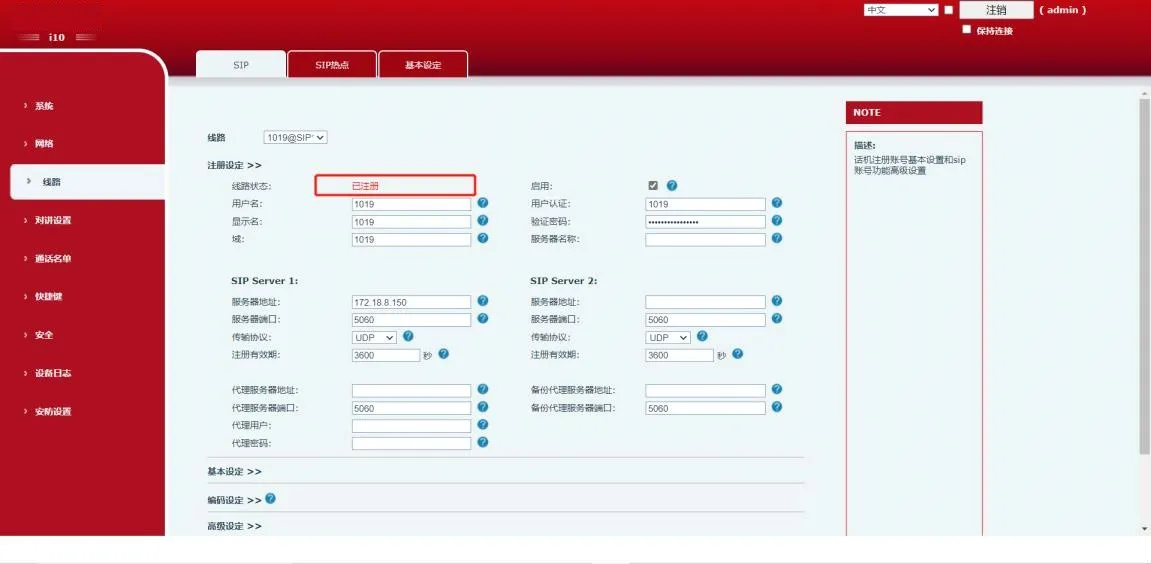Viewport: 1151px width, 564px height.
Task: Click the 注销 logout button
Action: click(x=995, y=10)
